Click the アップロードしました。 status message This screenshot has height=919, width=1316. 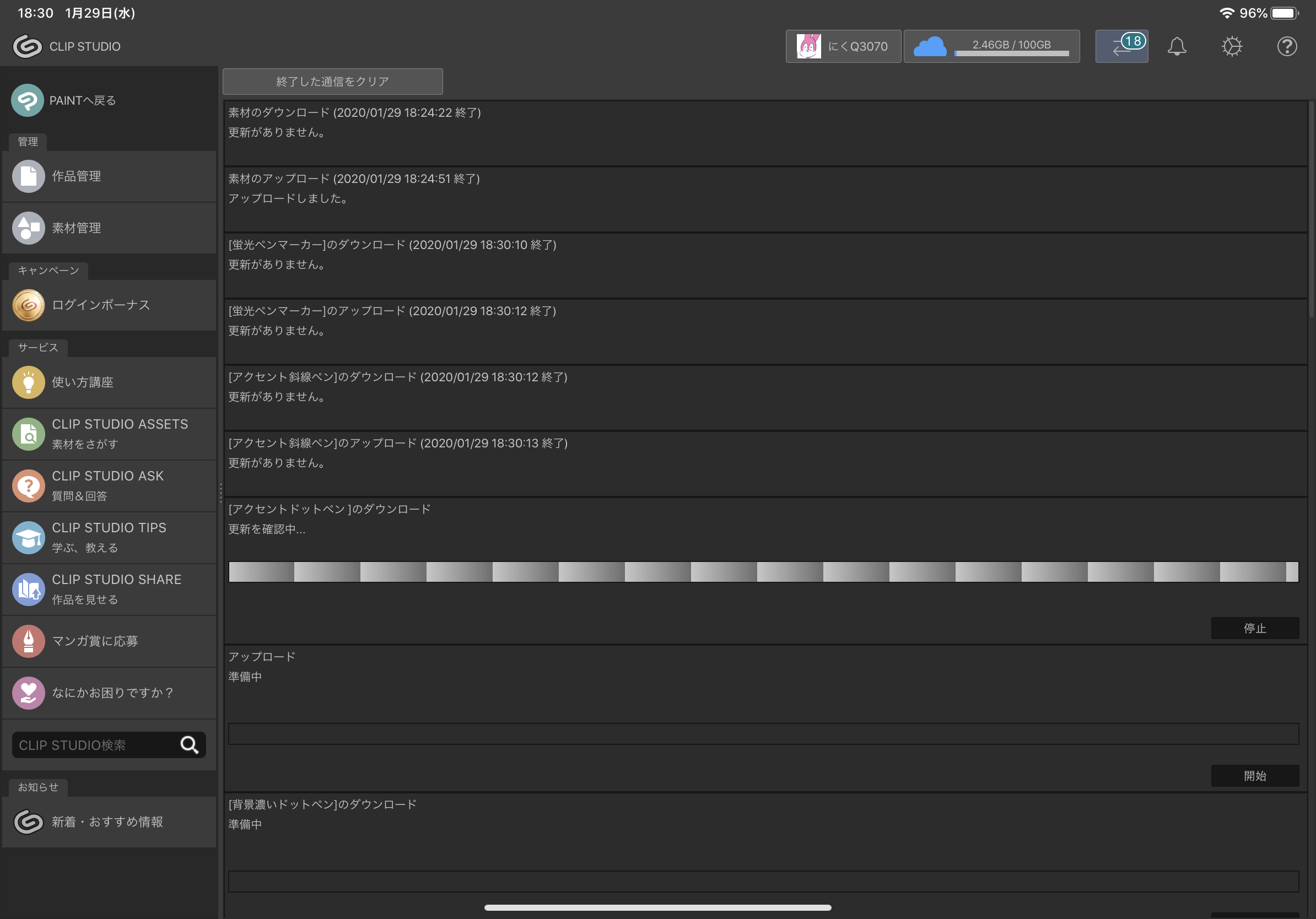pyautogui.click(x=288, y=199)
